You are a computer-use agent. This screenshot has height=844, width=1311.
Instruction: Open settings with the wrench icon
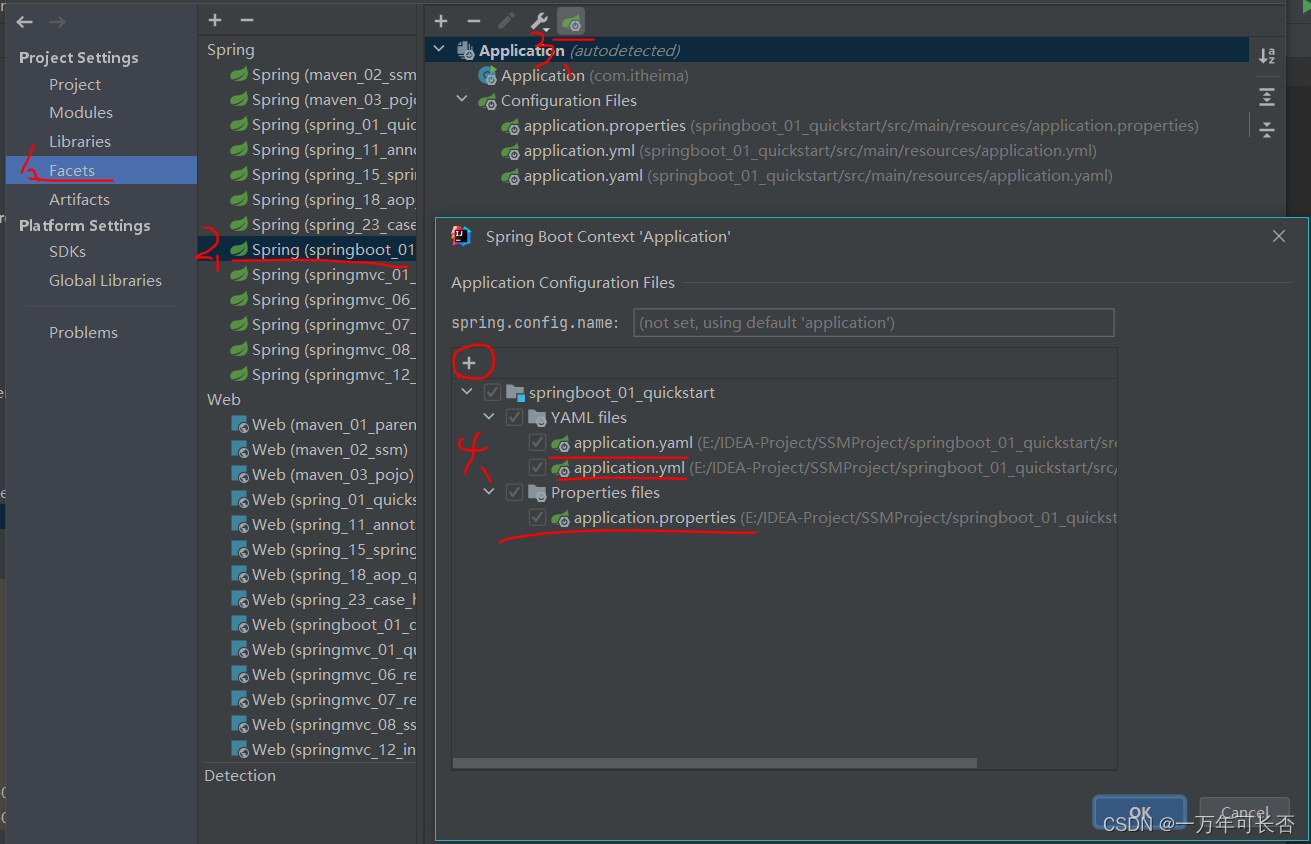click(539, 21)
